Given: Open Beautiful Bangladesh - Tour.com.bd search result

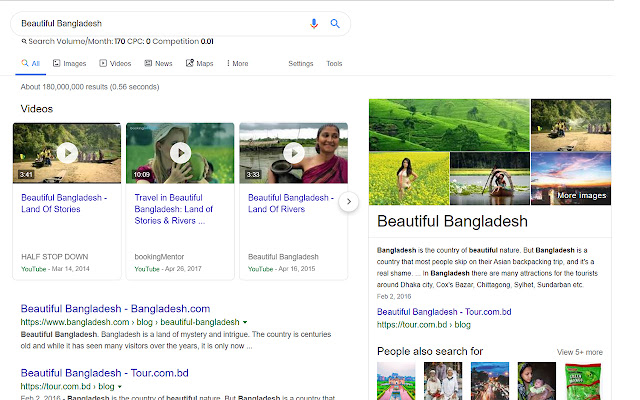Looking at the screenshot, I should 104,373.
